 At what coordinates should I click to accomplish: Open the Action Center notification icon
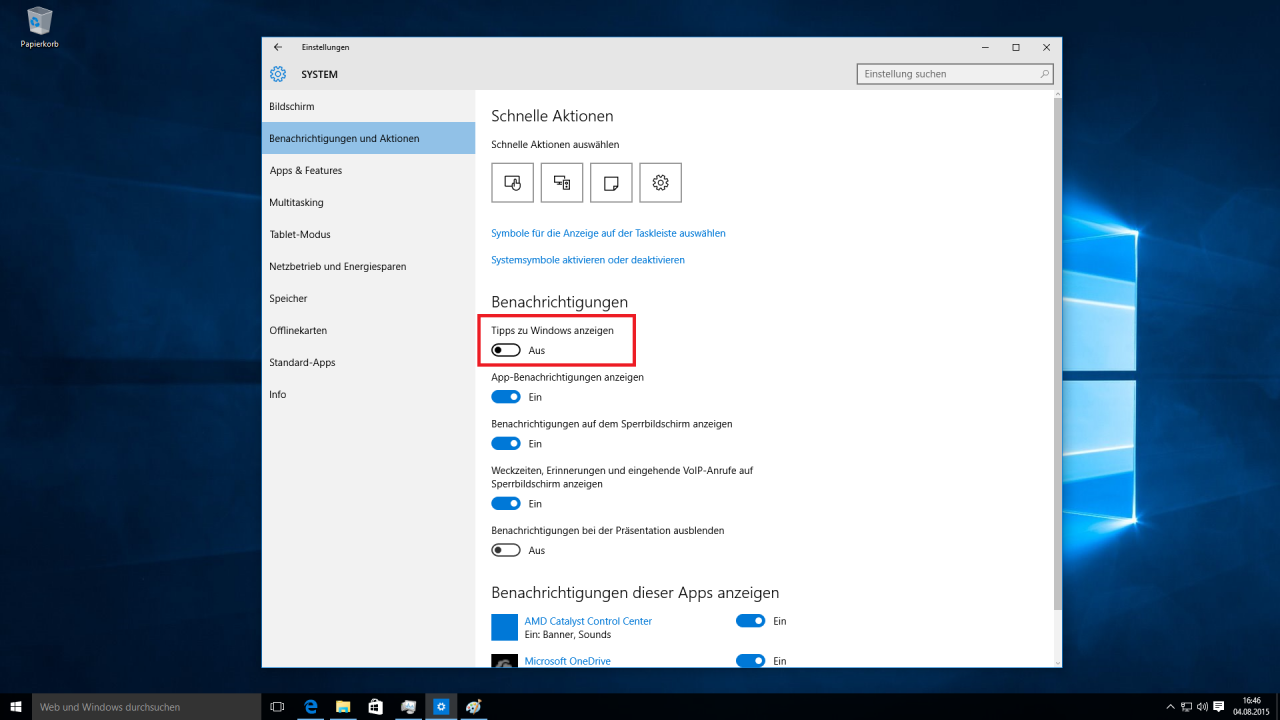click(1219, 707)
